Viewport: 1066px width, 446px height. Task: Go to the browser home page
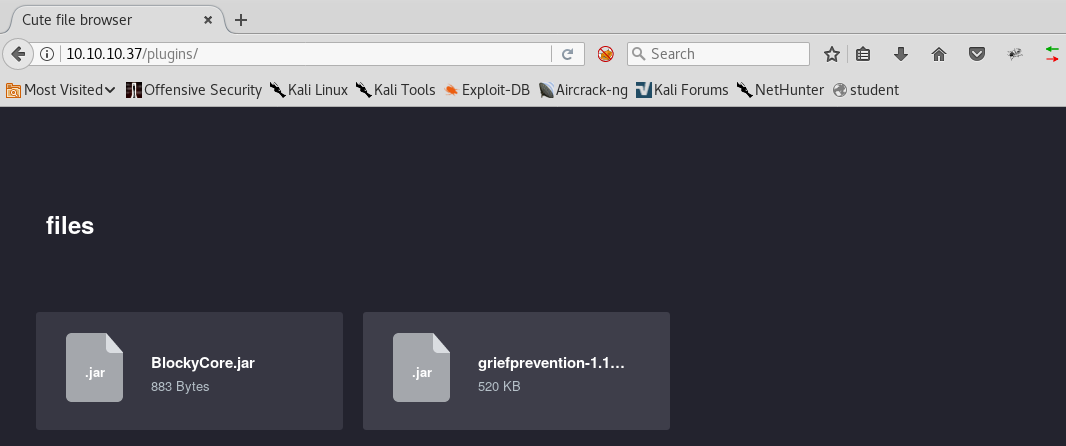tap(938, 54)
